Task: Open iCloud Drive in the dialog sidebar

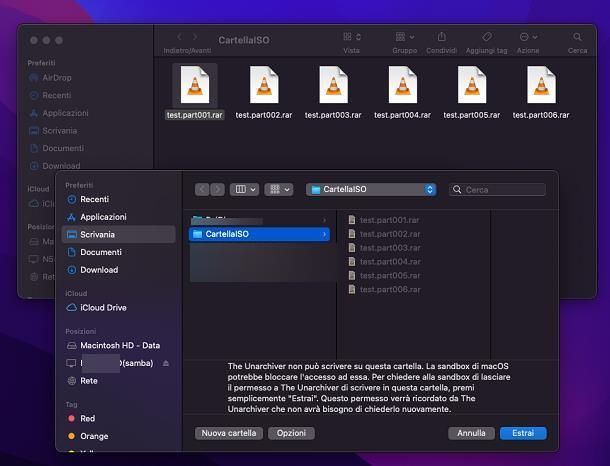Action: [x=102, y=308]
